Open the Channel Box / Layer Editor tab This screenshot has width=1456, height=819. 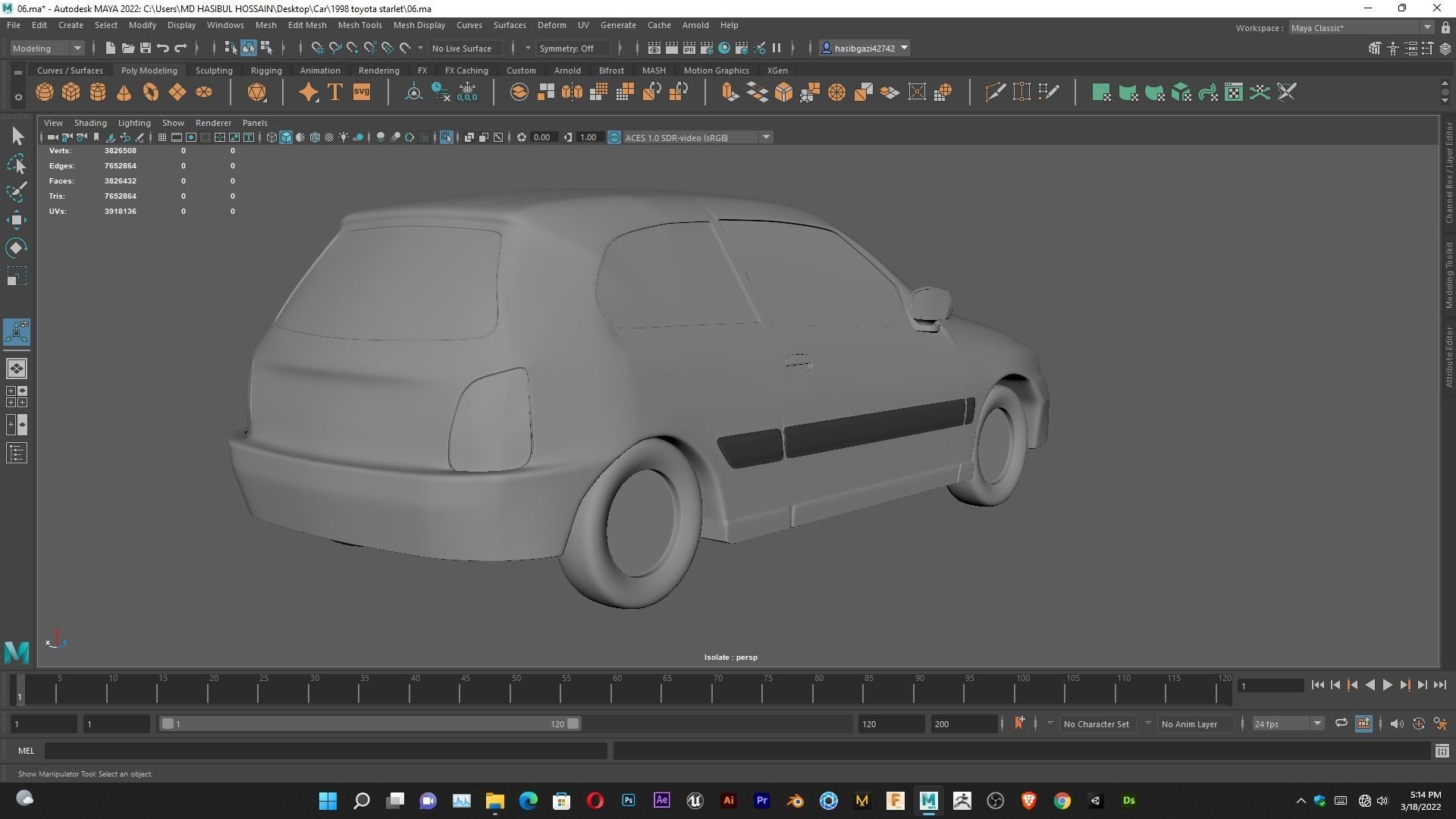[x=1448, y=172]
